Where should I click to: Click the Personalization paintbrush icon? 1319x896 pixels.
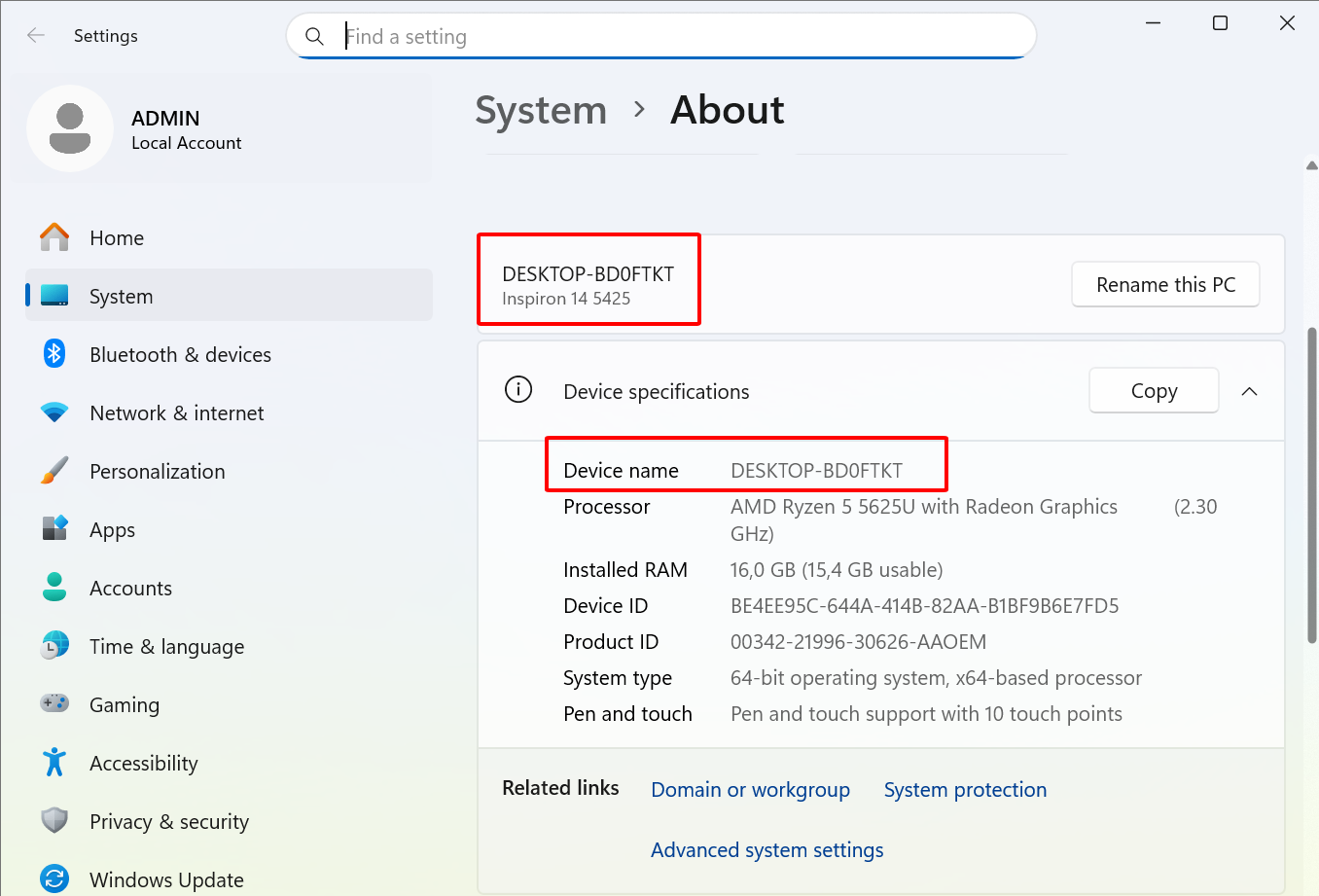pos(54,471)
